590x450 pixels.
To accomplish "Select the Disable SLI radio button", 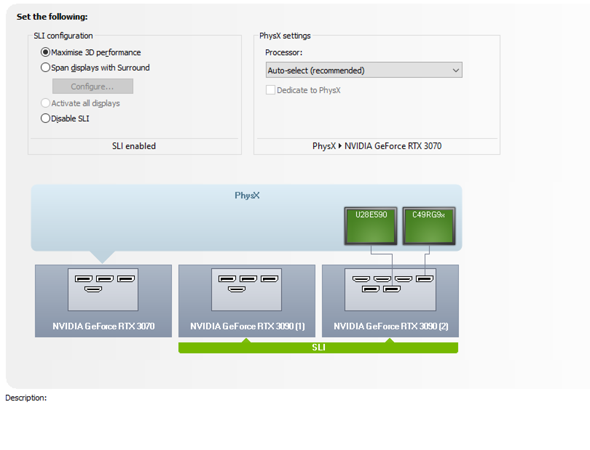I will (x=45, y=118).
